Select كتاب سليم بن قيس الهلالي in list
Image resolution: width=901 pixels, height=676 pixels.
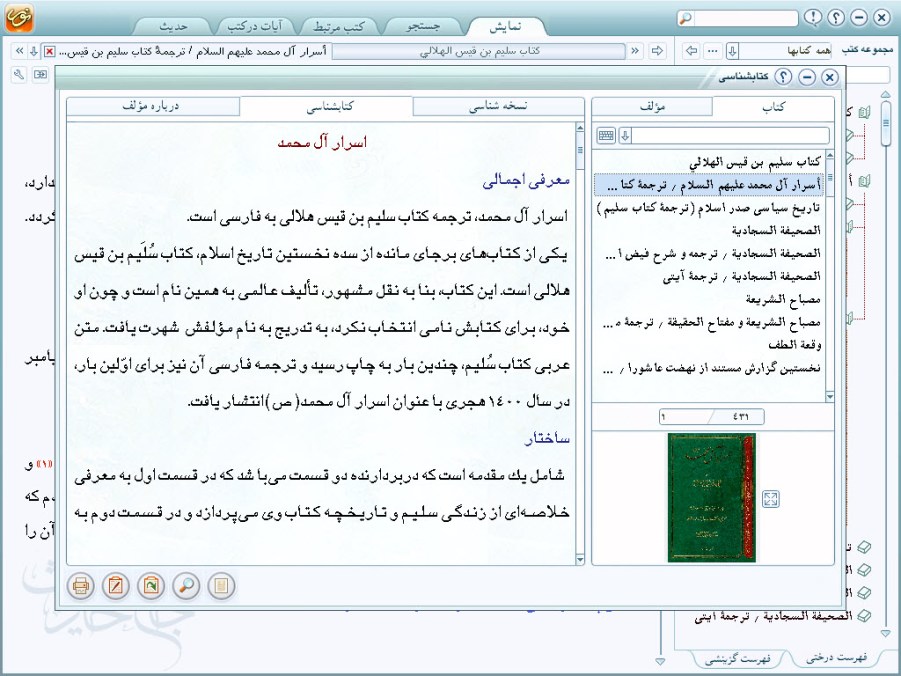pos(709,162)
